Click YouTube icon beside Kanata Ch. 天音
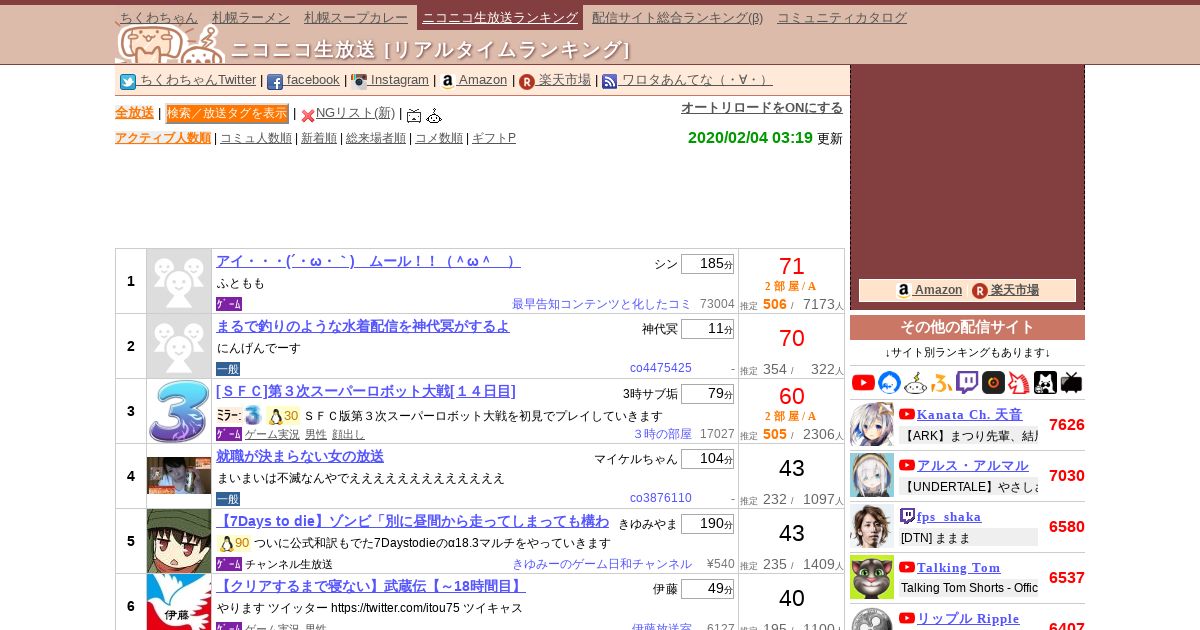This screenshot has height=630, width=1200. pos(907,414)
